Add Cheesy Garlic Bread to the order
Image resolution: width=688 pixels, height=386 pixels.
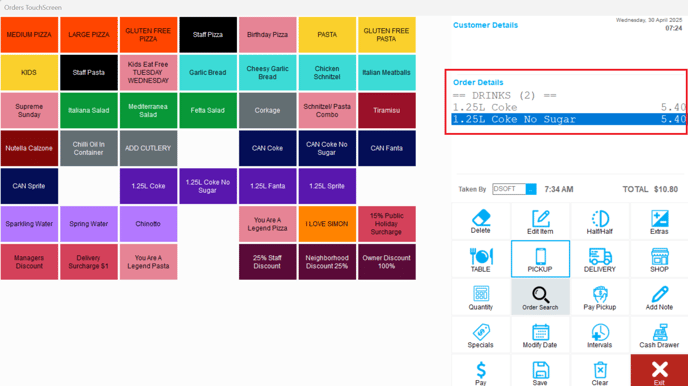(x=268, y=72)
